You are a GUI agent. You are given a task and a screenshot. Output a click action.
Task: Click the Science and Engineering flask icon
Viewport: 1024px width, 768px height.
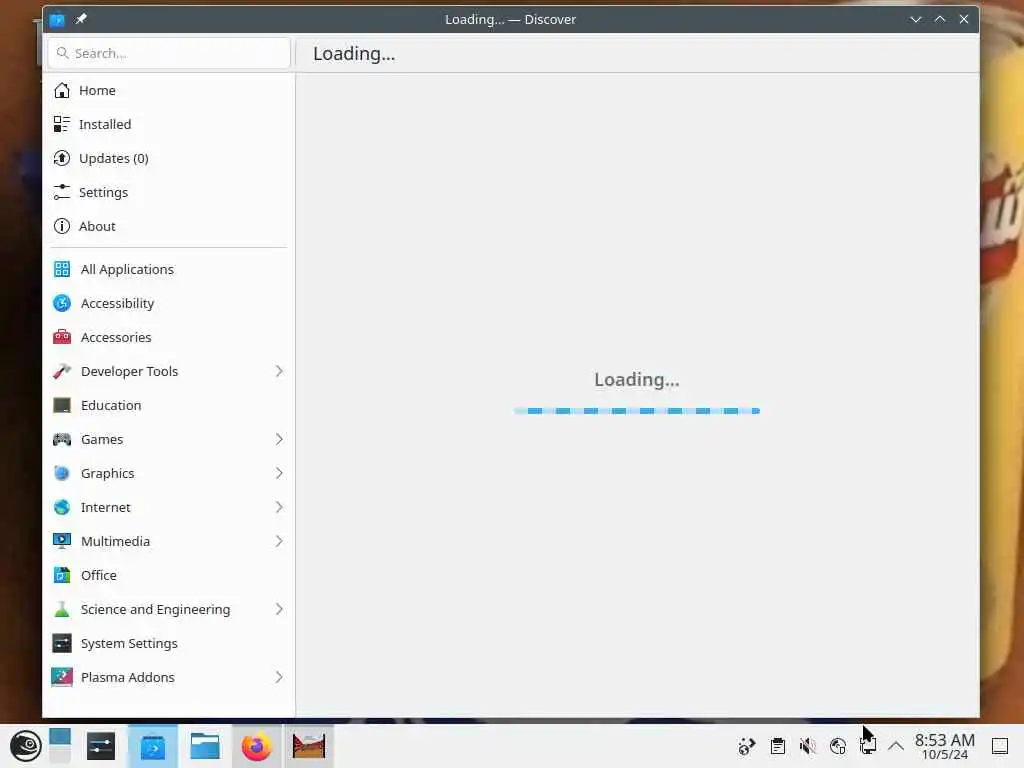(61, 609)
